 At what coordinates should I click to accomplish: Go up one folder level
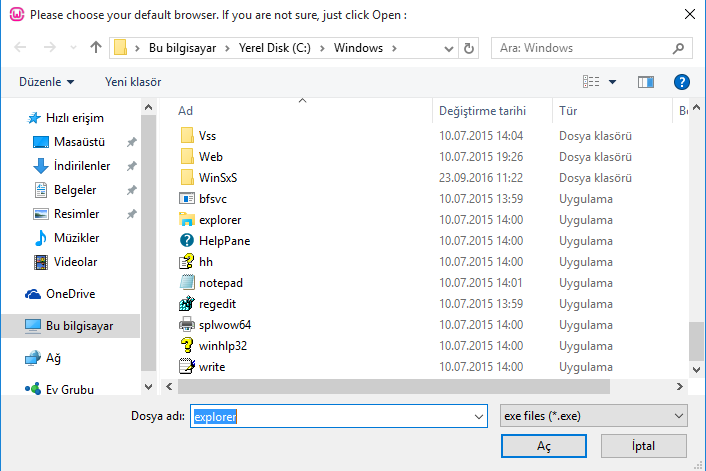pyautogui.click(x=95, y=47)
